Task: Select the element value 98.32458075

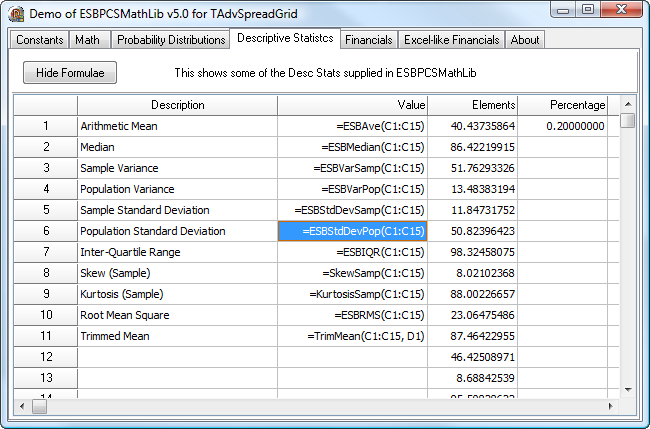Action: click(x=473, y=252)
